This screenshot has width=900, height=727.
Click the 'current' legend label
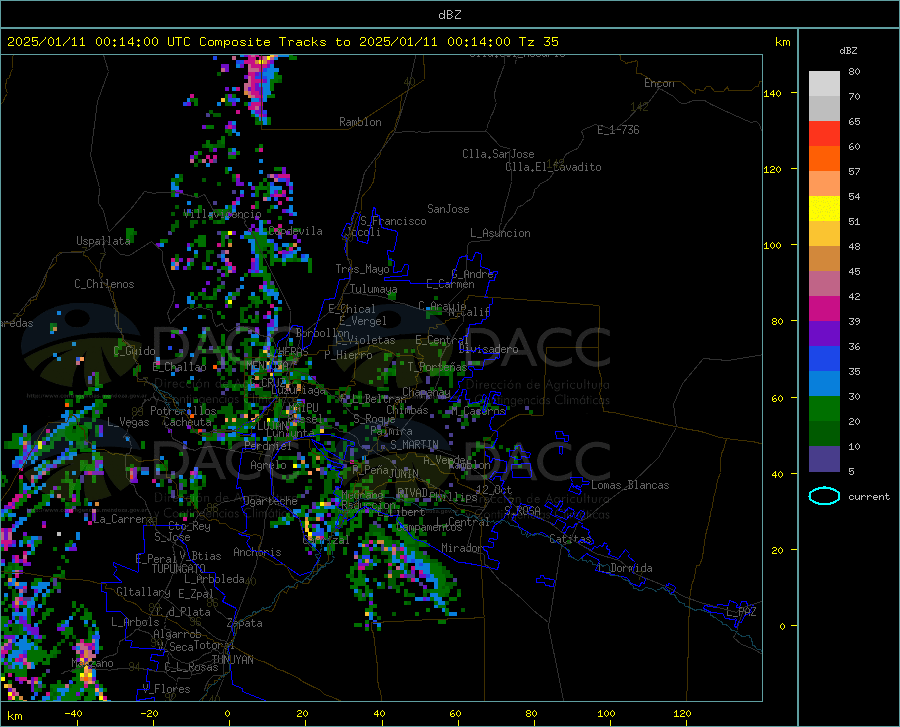click(x=869, y=497)
